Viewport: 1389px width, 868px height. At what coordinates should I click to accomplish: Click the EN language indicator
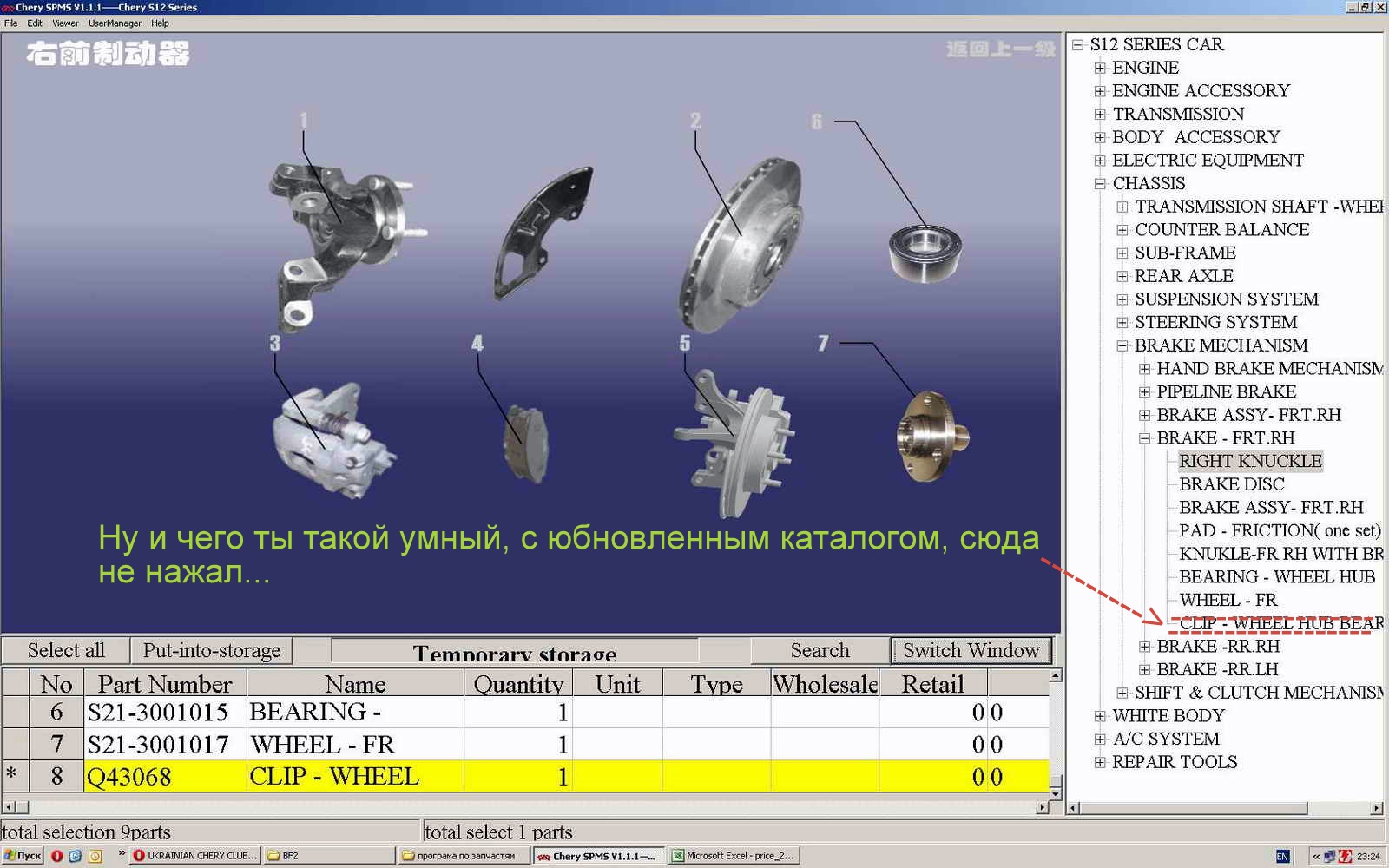[x=1282, y=857]
